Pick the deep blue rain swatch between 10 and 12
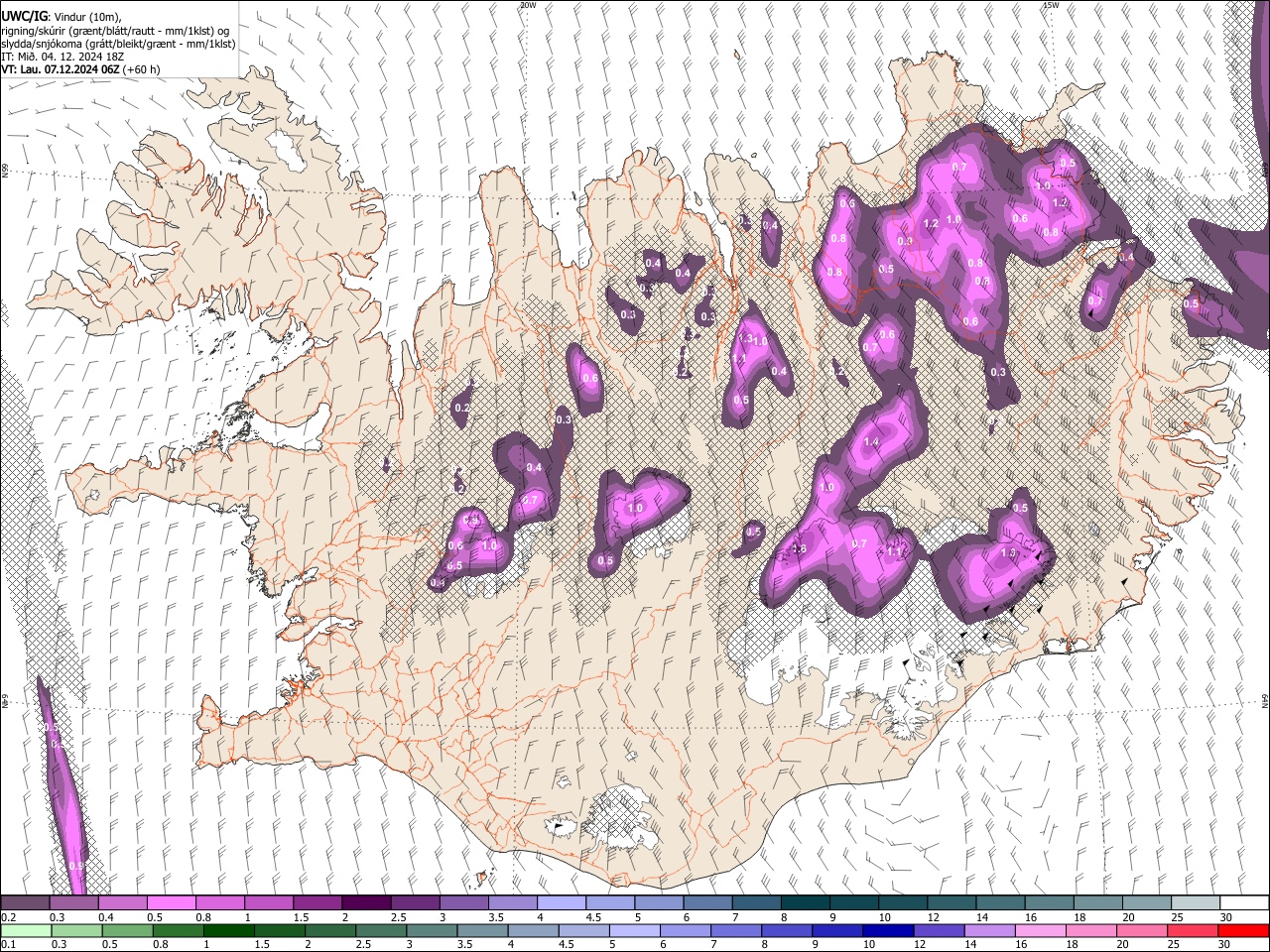This screenshot has height=952, width=1270. click(x=889, y=930)
